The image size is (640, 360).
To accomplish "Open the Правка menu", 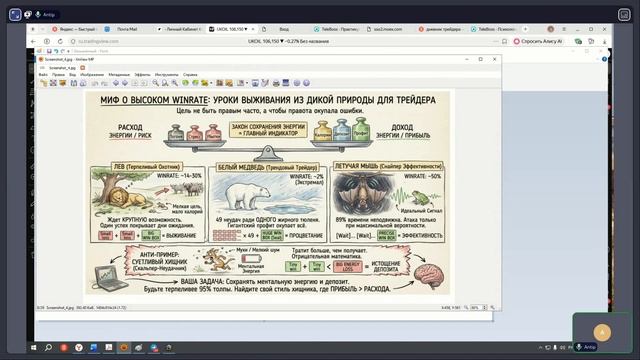I will tap(58, 75).
